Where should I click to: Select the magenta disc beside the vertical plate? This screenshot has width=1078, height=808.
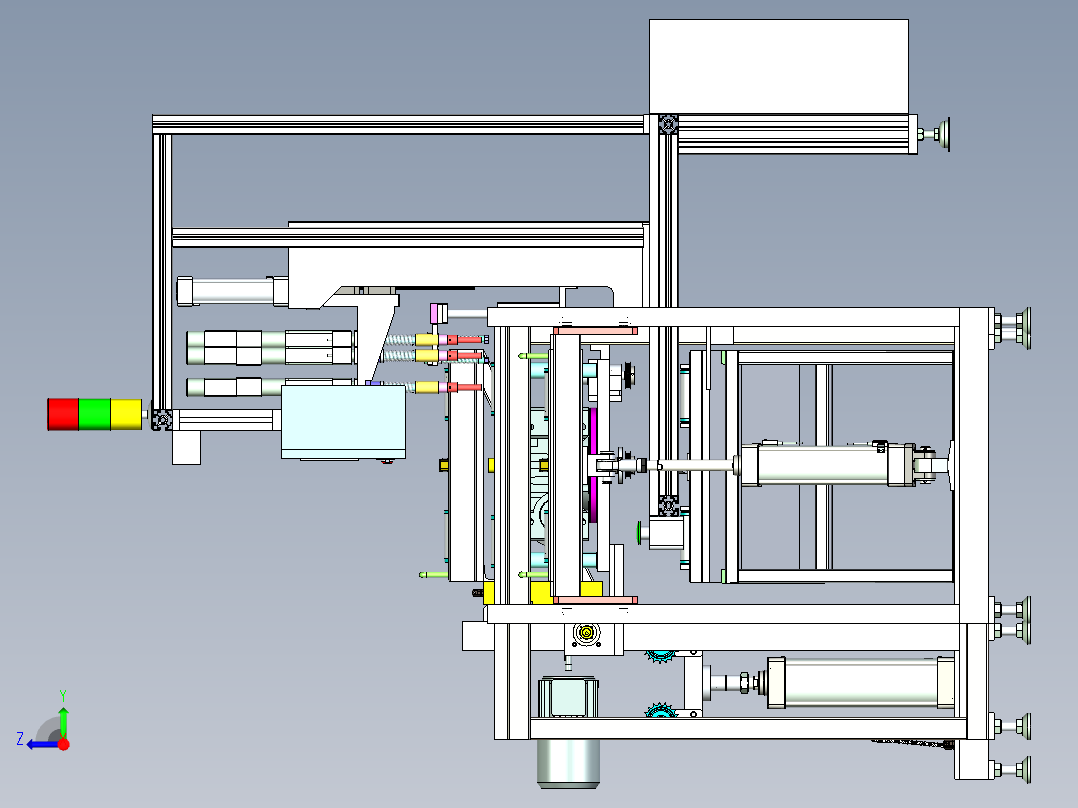click(x=593, y=466)
